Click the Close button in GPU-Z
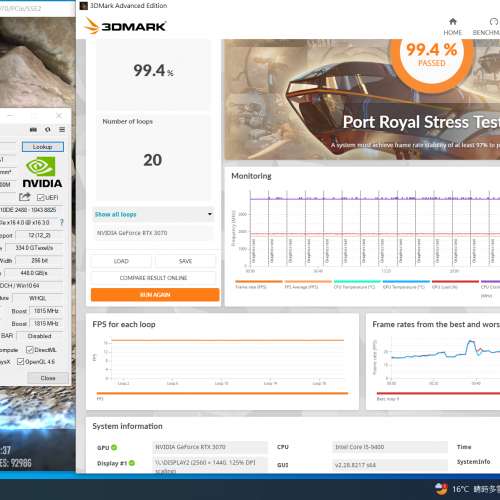This screenshot has width=500, height=500. point(48,378)
